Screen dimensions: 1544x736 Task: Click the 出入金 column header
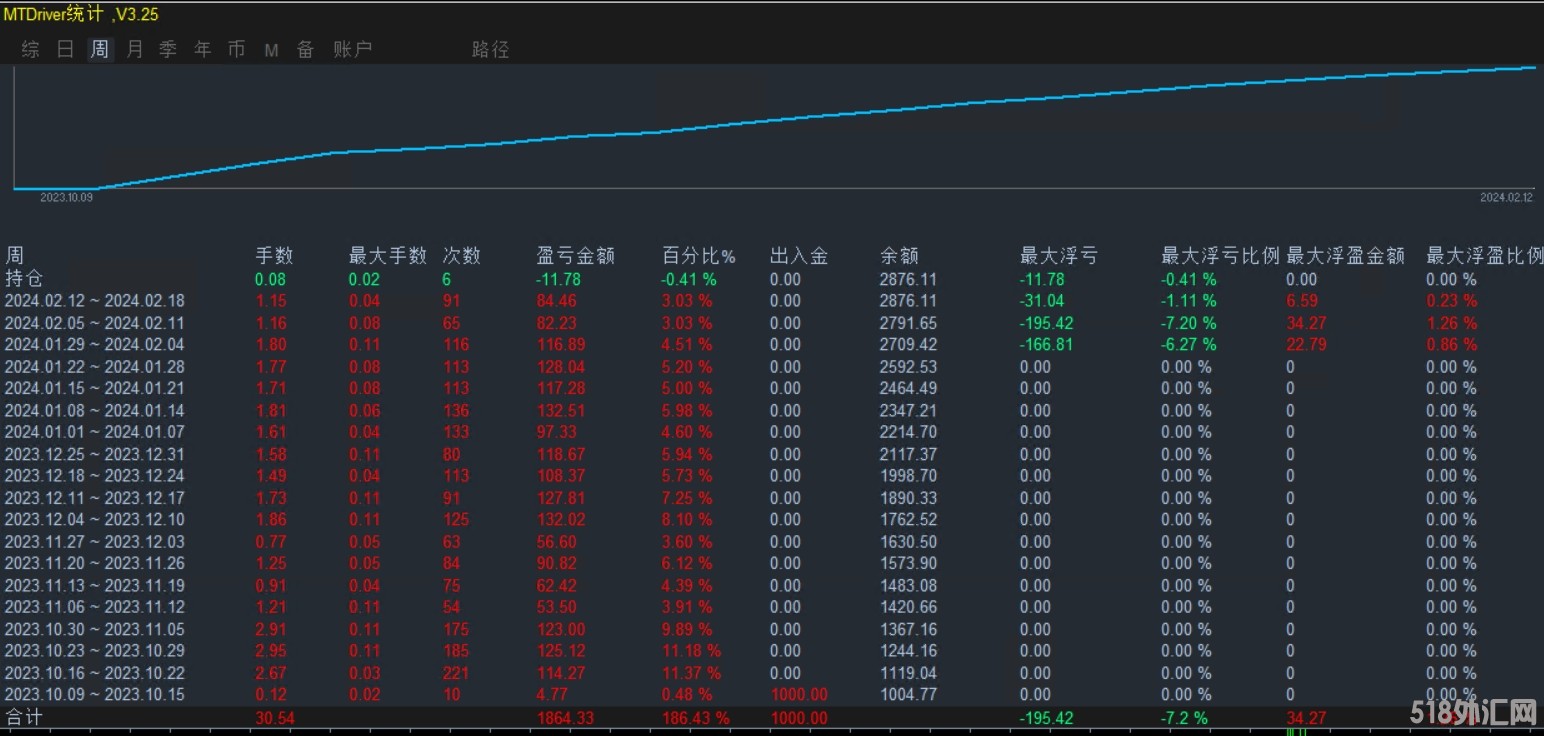tap(799, 256)
